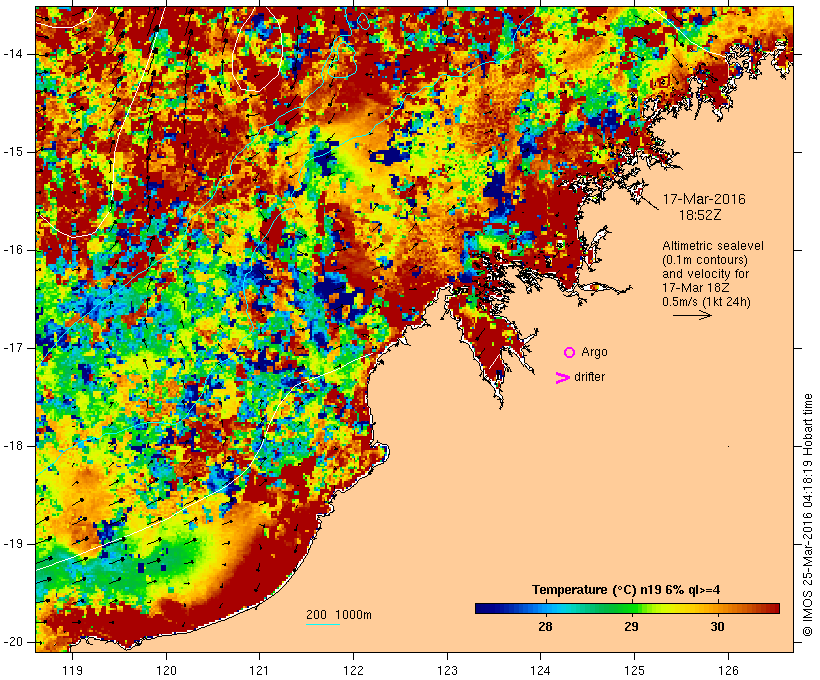820x680 pixels.
Task: Click the longitude label '122'
Action: [354, 670]
